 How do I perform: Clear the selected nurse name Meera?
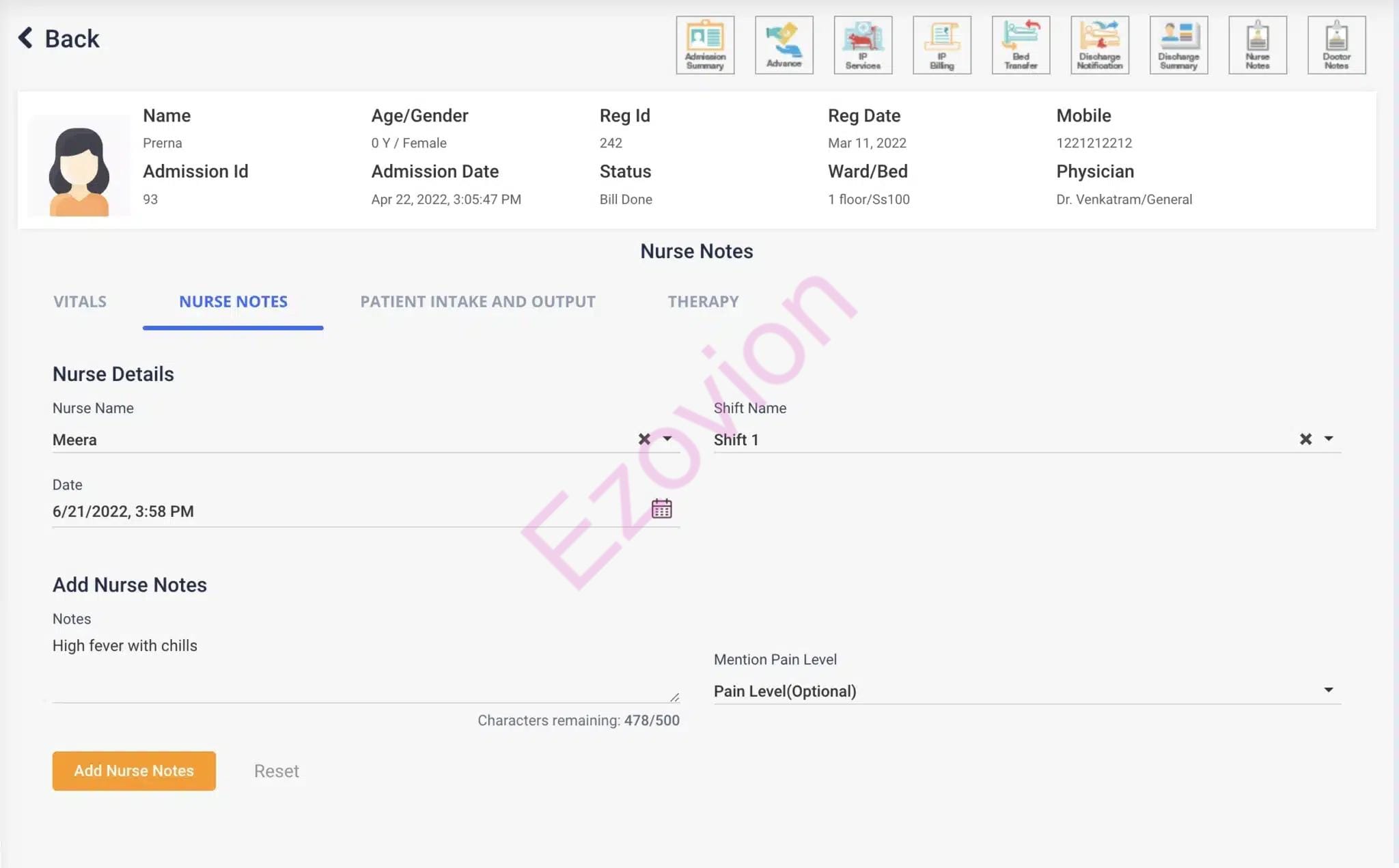(643, 439)
